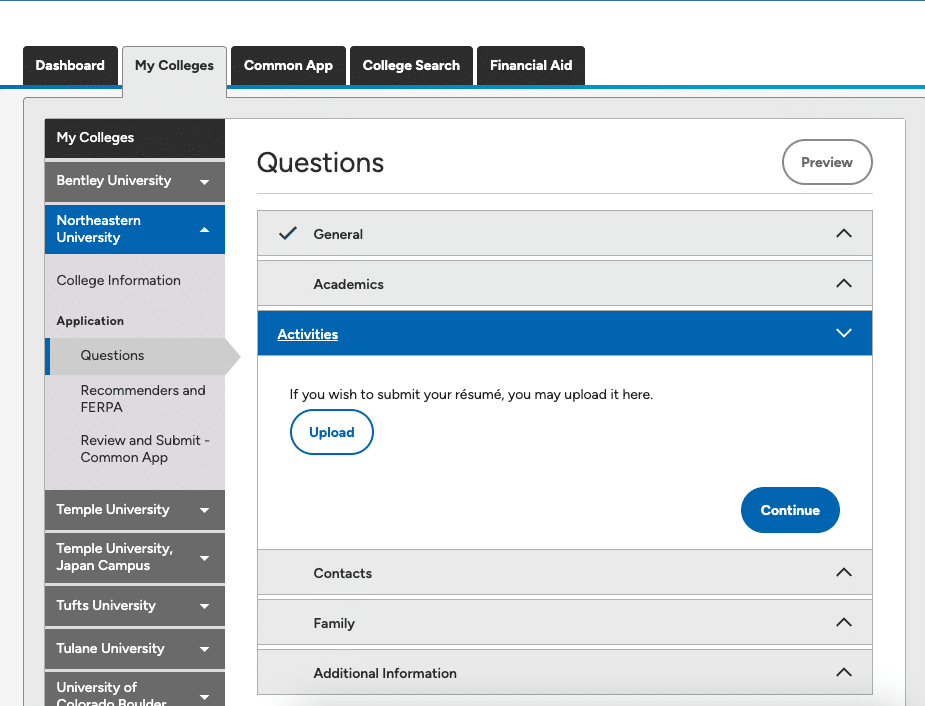Viewport: 925px width, 706px height.
Task: Expand Temple University dropdown
Action: pos(135,510)
